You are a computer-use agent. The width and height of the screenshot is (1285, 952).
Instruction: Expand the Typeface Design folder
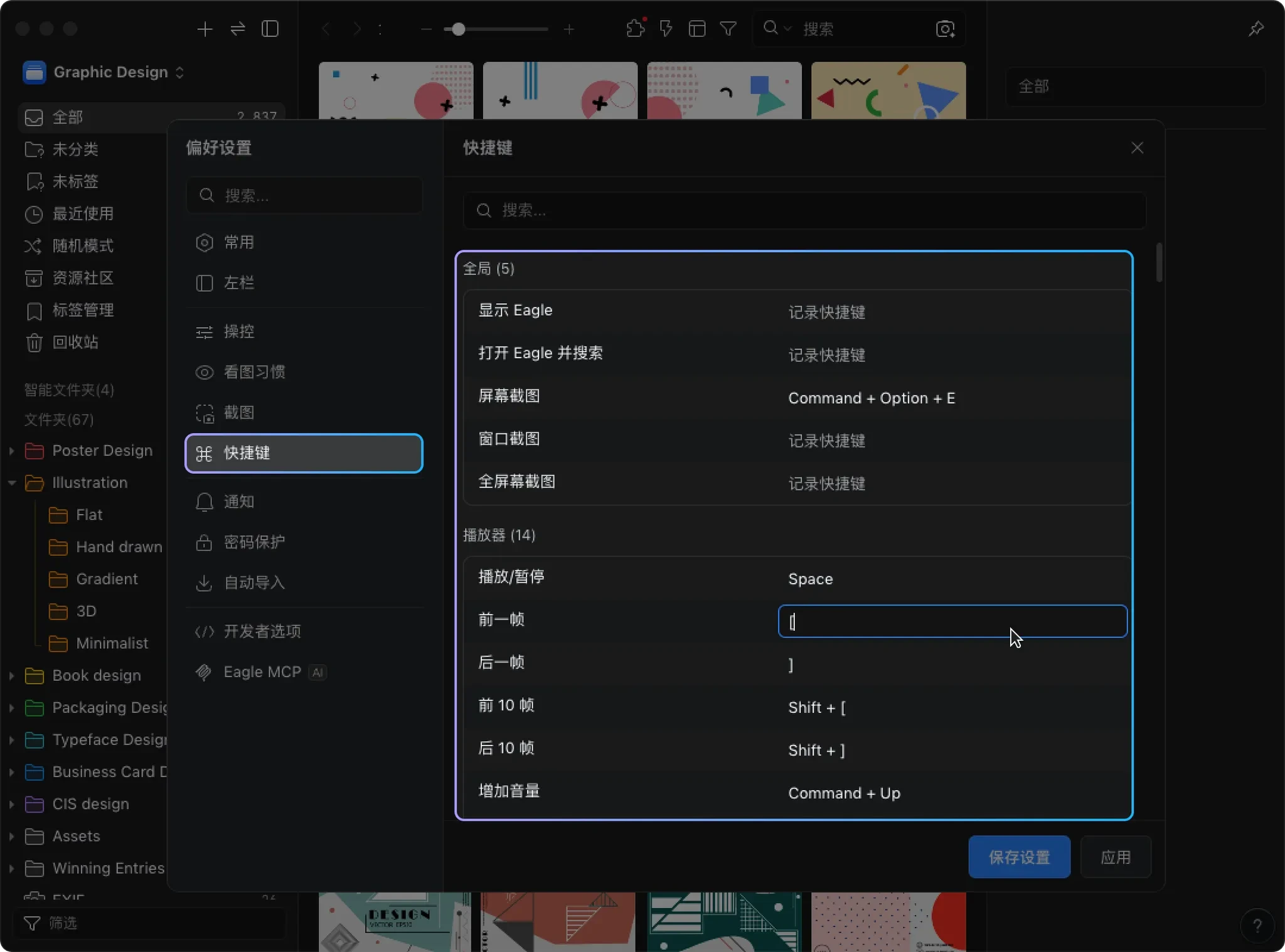[11, 740]
